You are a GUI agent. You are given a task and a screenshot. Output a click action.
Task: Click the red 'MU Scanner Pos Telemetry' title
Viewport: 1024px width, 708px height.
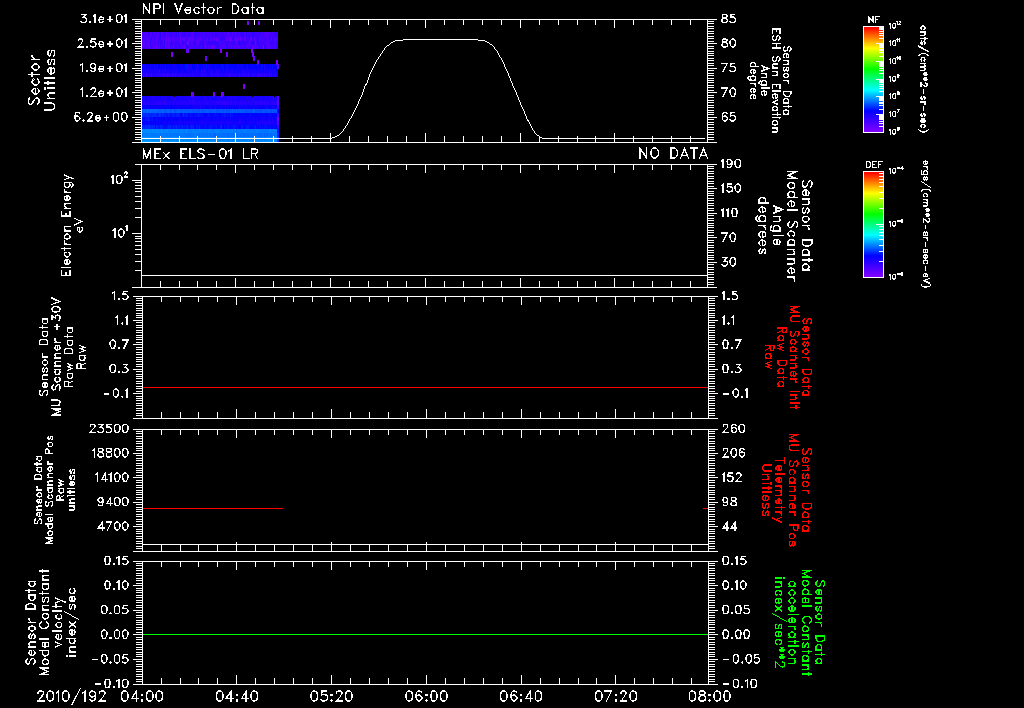787,490
